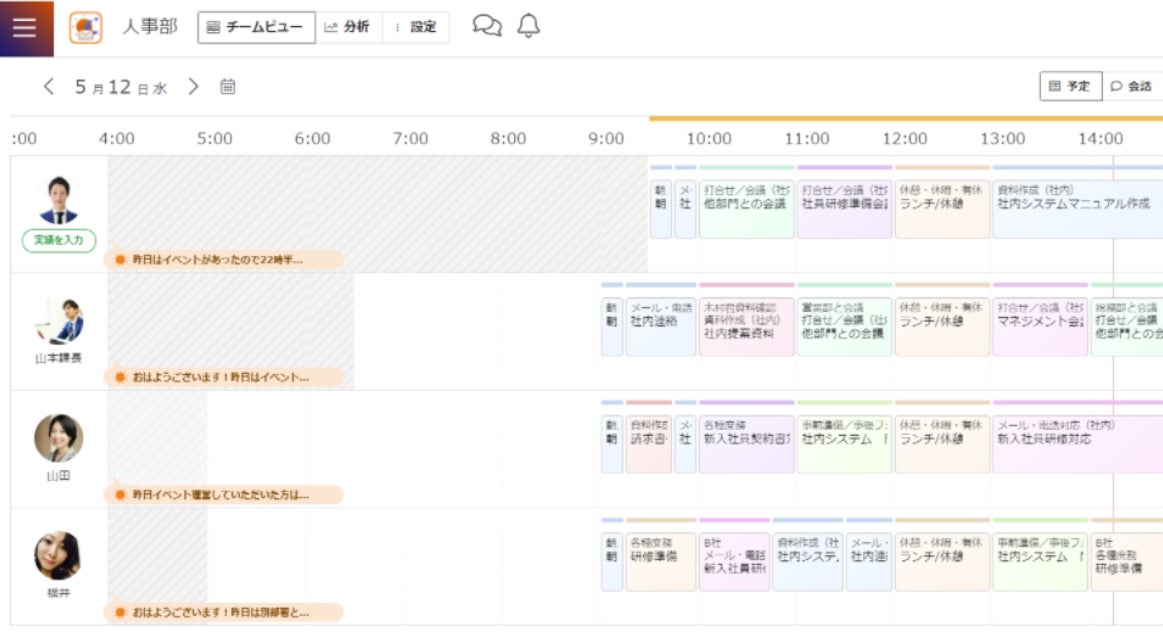
Task: Go to the previous day
Action: [49, 87]
